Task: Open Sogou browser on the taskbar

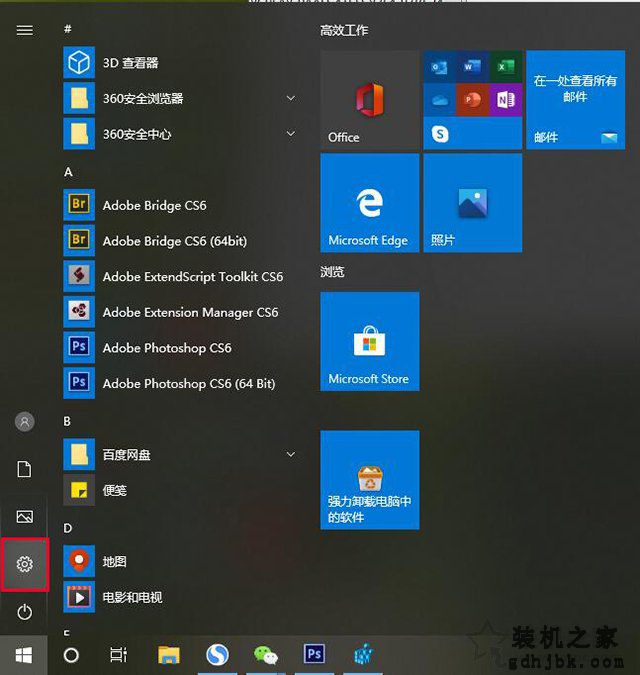Action: 218,656
